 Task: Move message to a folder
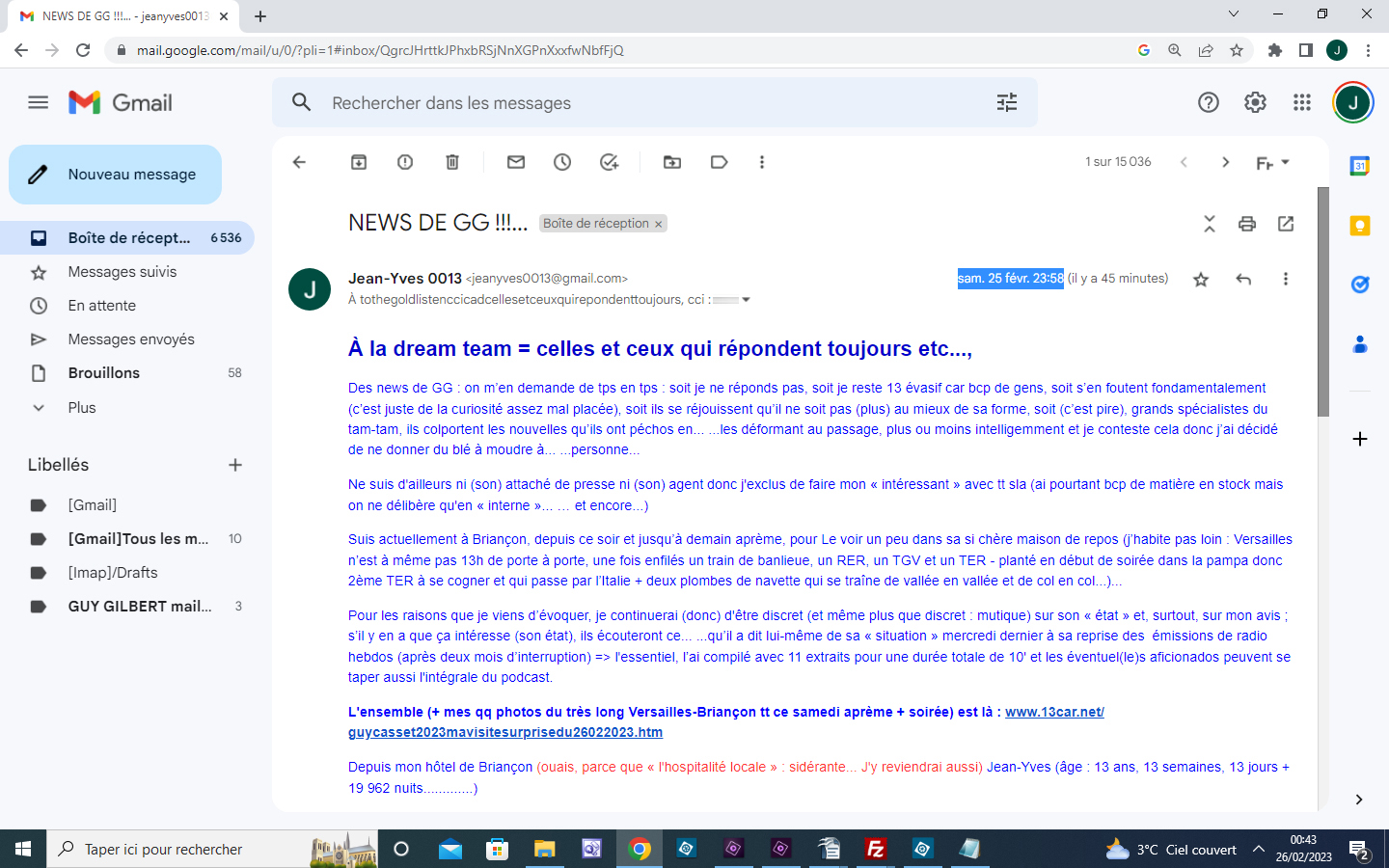click(672, 162)
